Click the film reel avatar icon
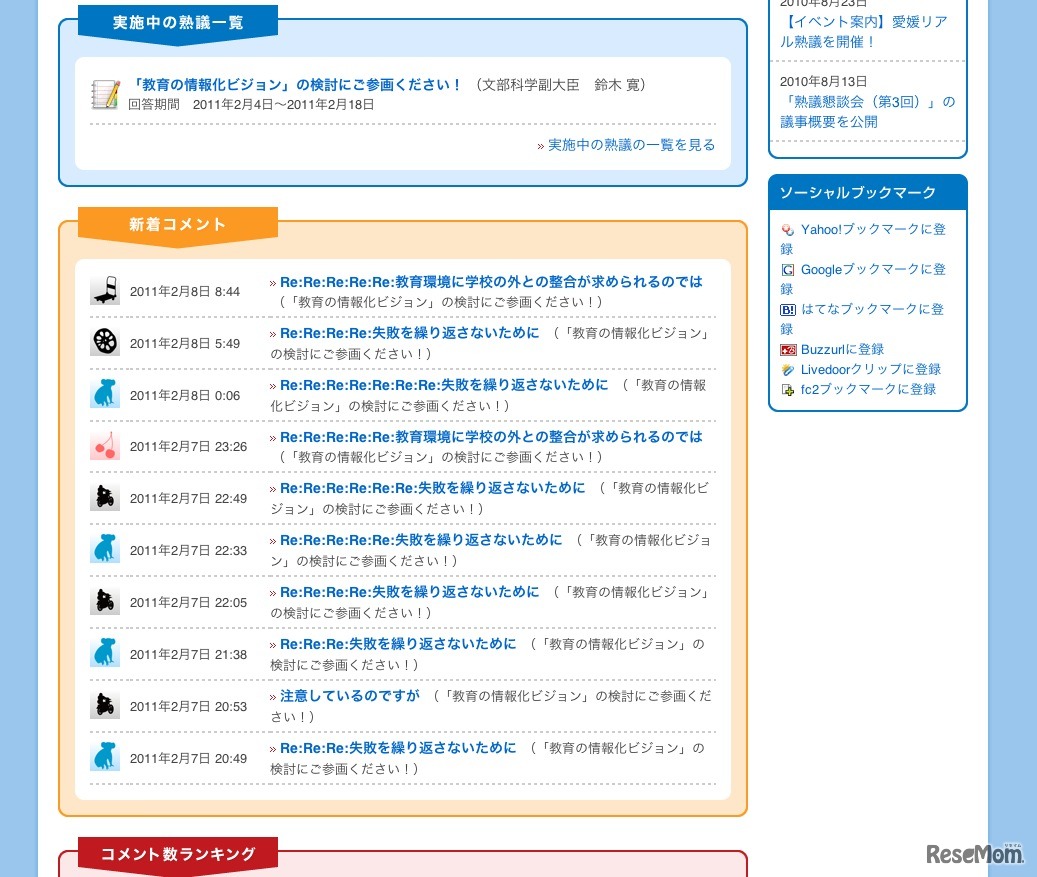This screenshot has width=1037, height=877. [x=104, y=341]
